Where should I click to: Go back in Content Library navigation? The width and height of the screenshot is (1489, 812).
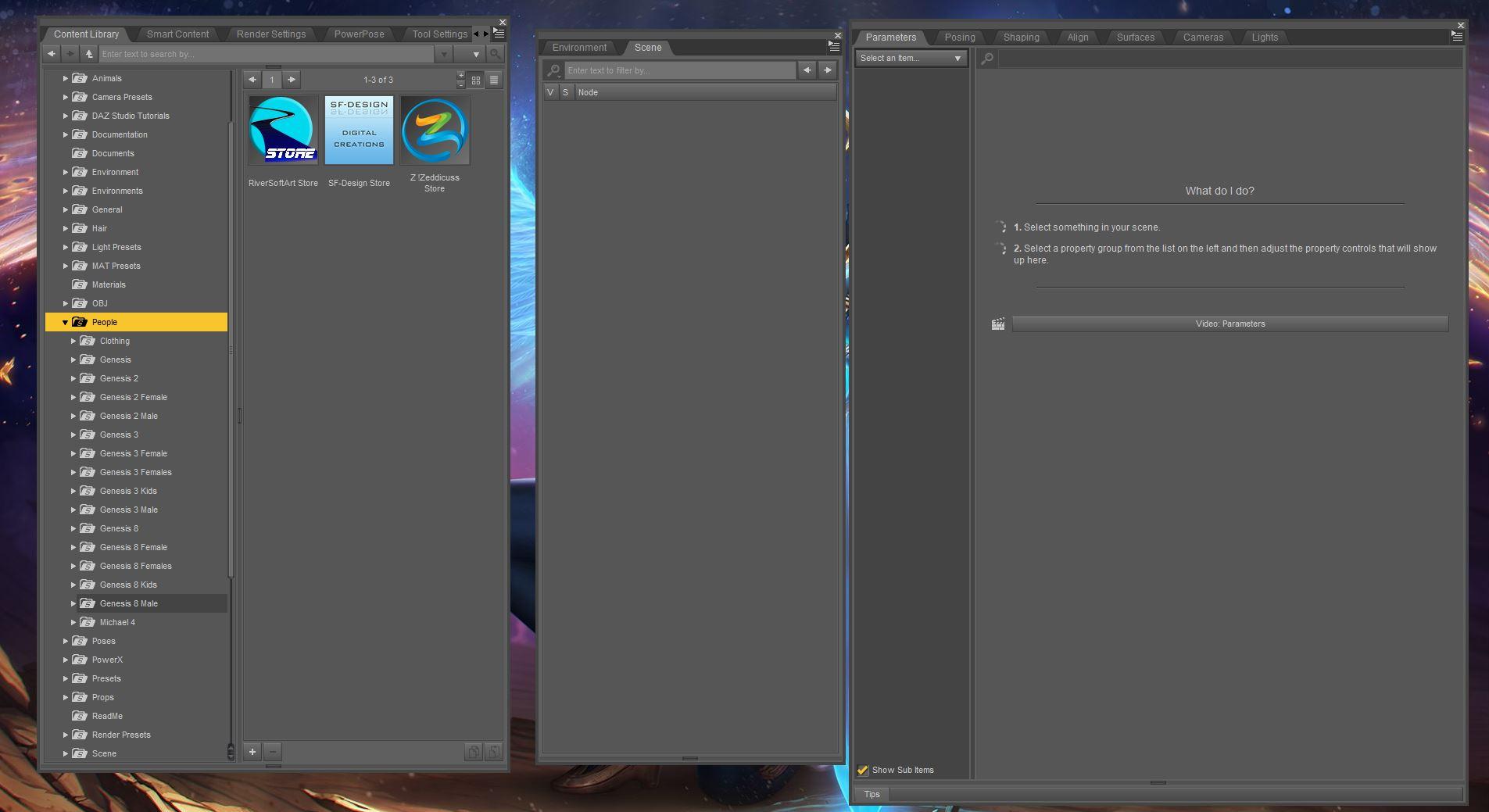[x=51, y=54]
